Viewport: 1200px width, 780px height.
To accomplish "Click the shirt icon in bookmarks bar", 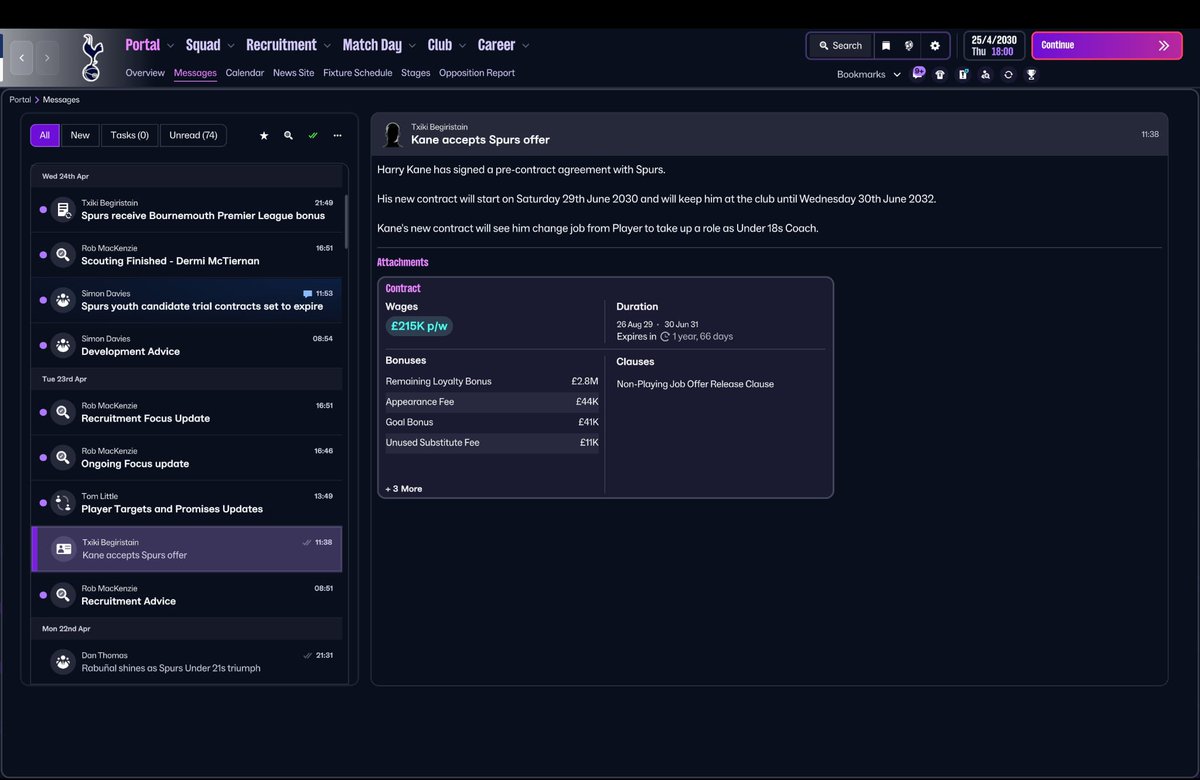I will coord(940,74).
